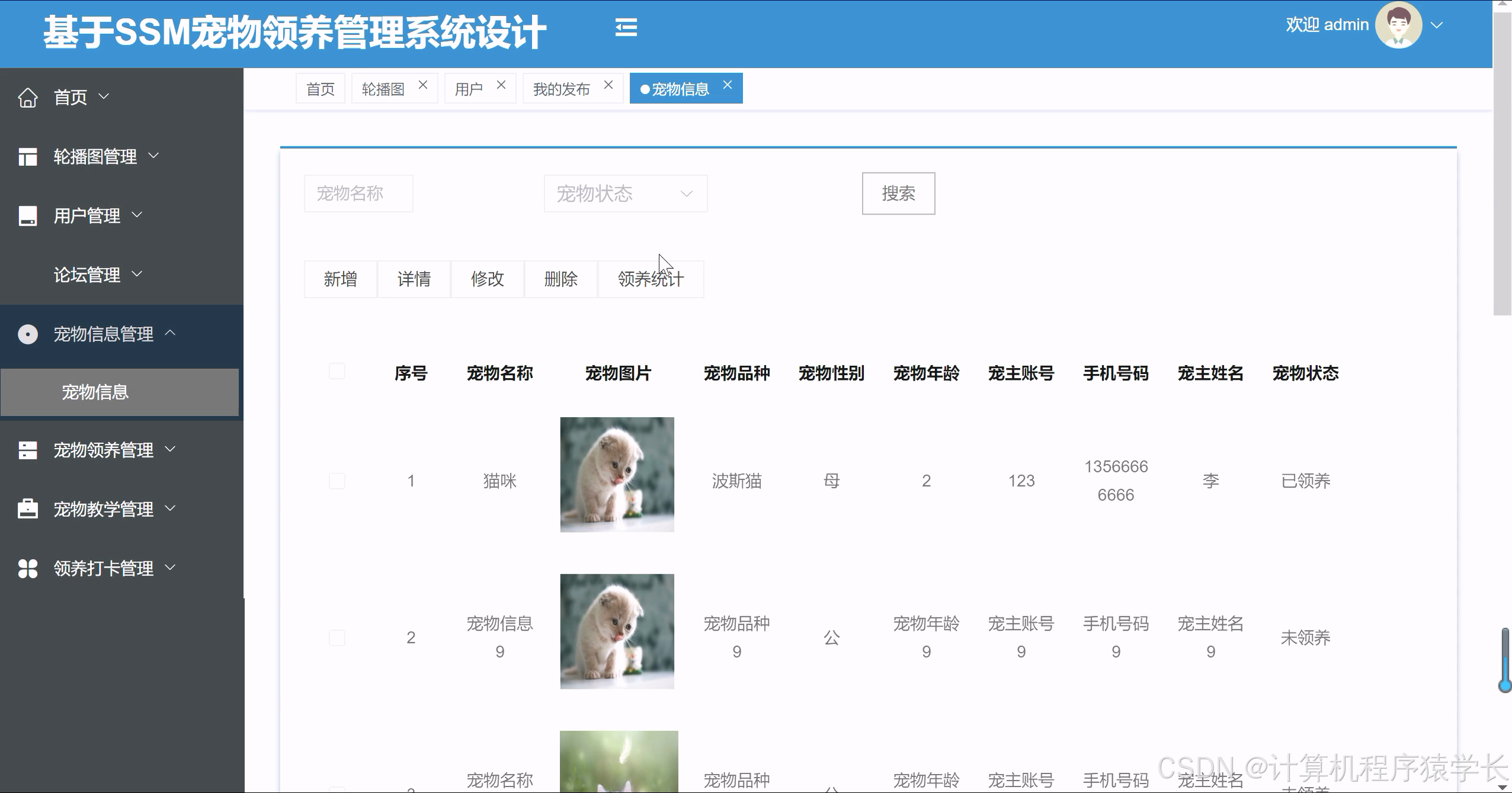
Task: Check the checkbox for 猫咪 row
Action: pos(337,481)
